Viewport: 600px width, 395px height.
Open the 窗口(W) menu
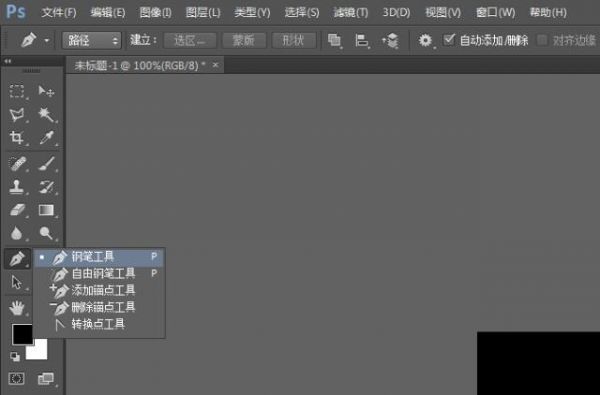pyautogui.click(x=496, y=13)
